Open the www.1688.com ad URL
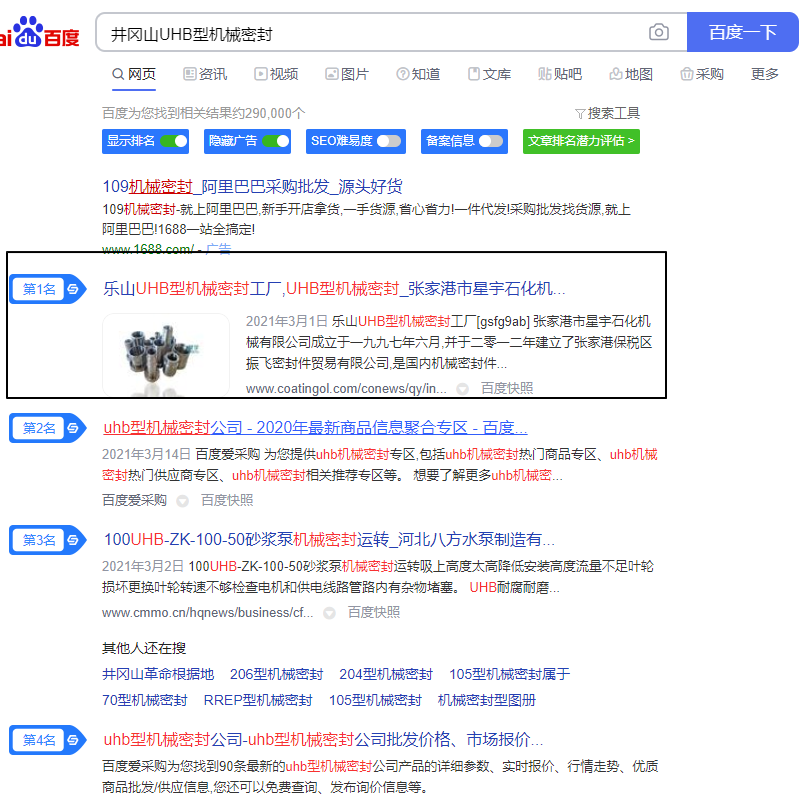 pyautogui.click(x=148, y=249)
